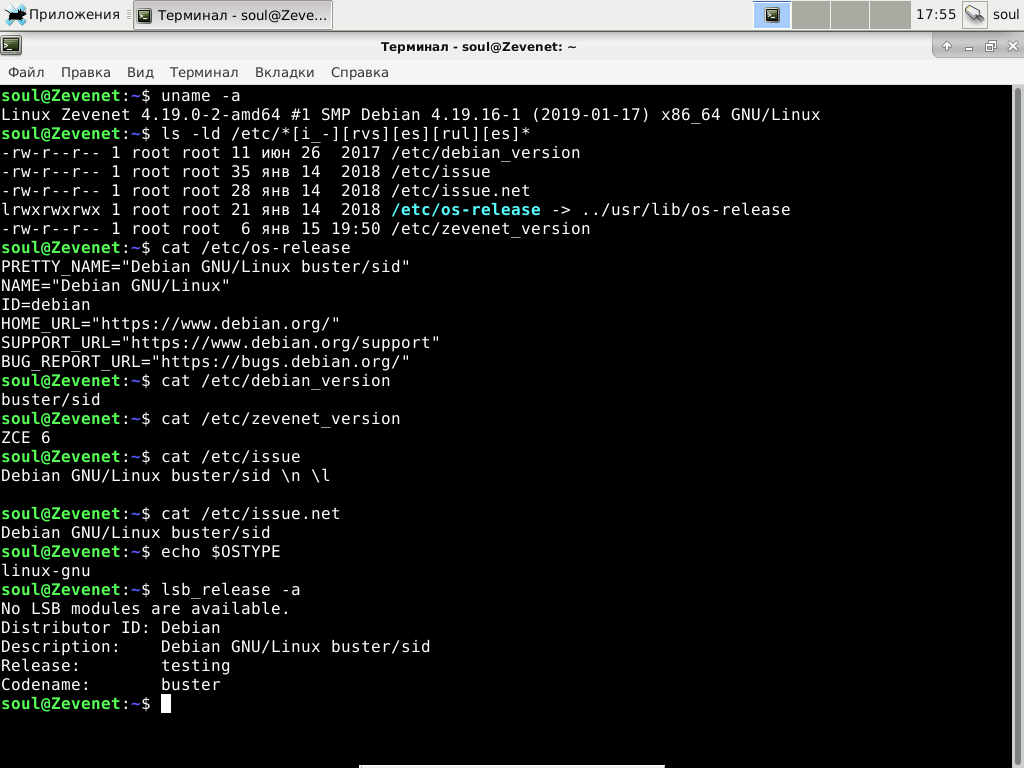Click the /etc/issue.net file listing row
This screenshot has width=1024, height=768.
pyautogui.click(x=266, y=191)
